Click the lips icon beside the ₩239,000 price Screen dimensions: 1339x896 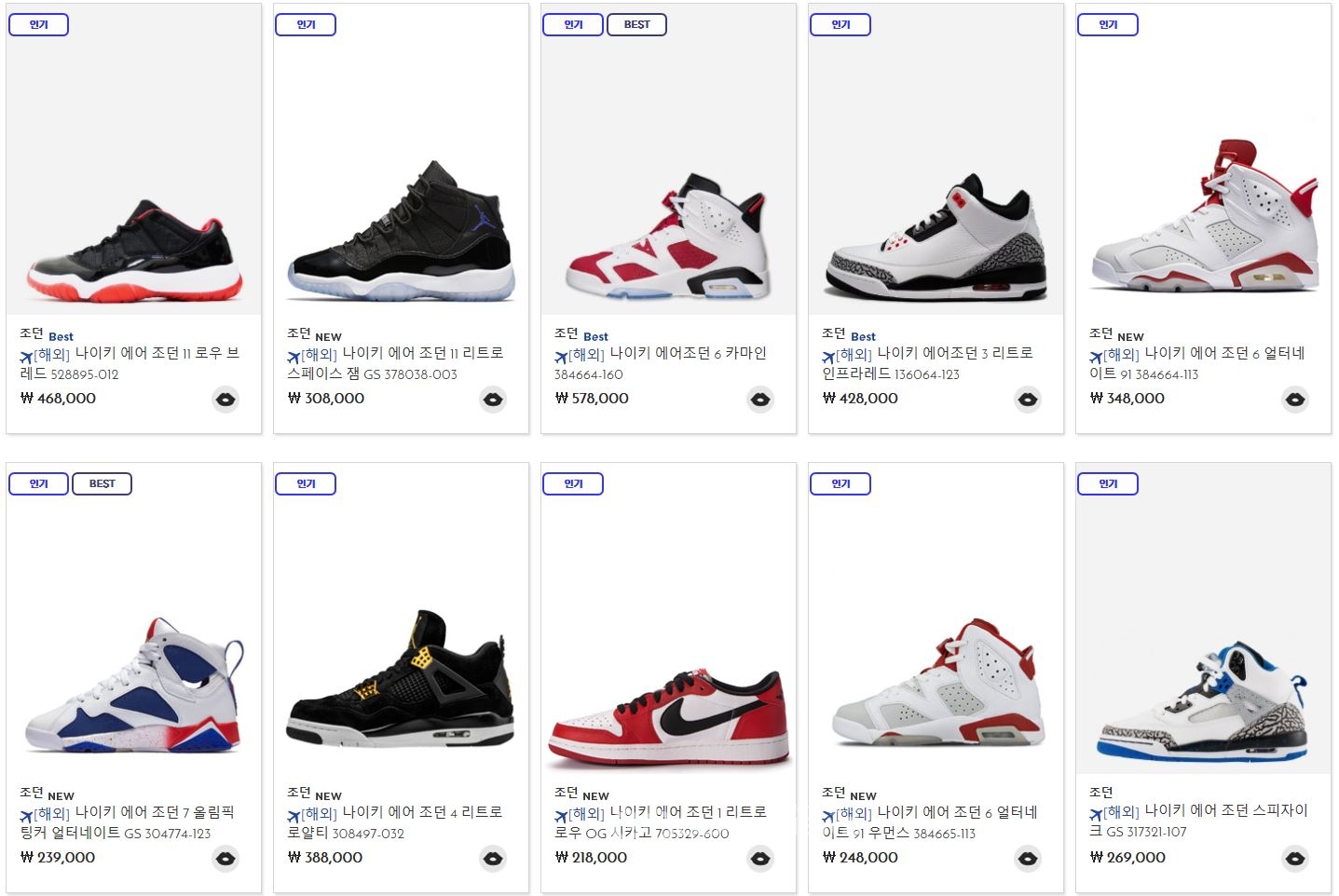[x=225, y=859]
